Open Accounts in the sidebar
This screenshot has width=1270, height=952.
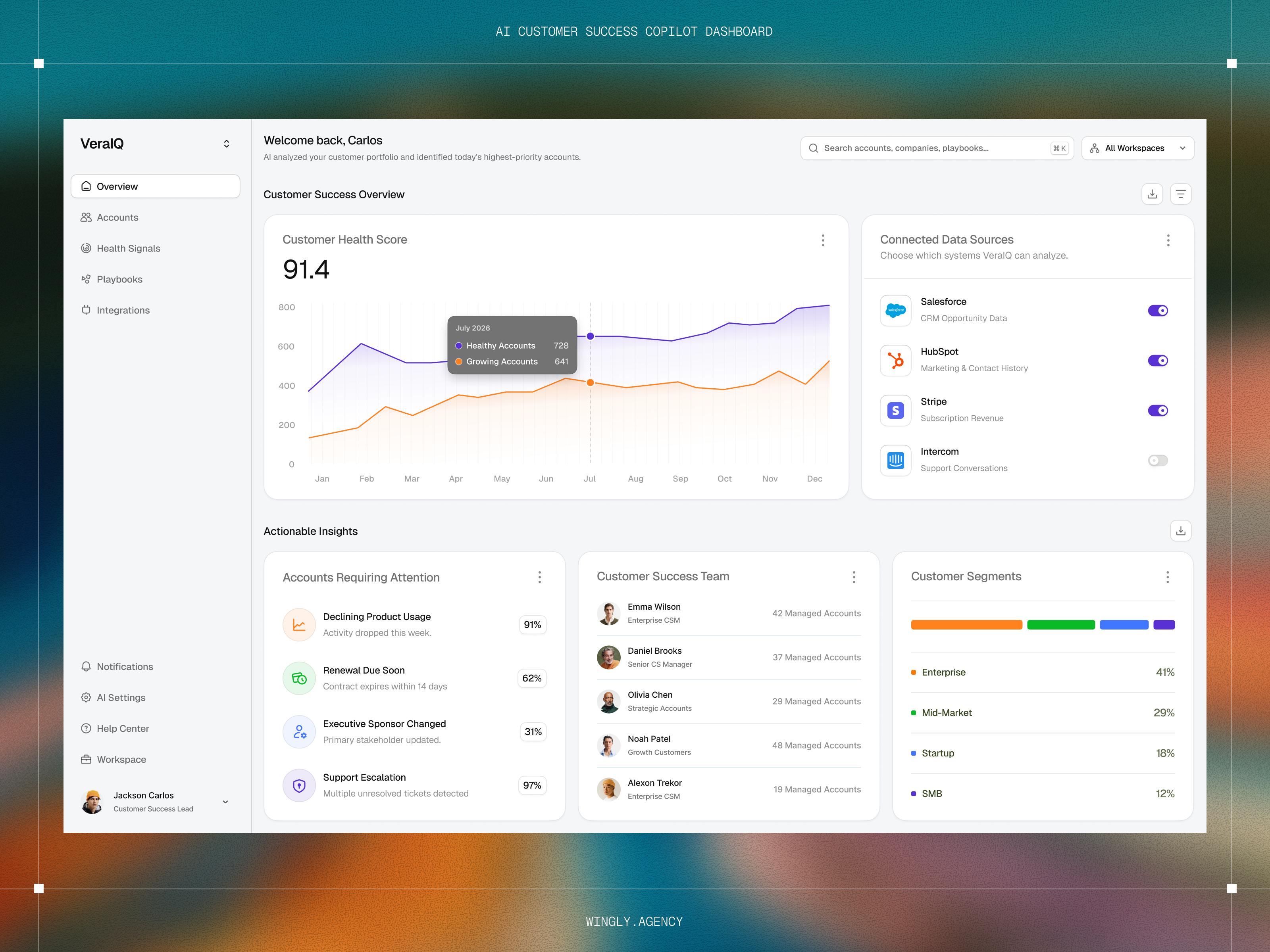click(x=155, y=217)
